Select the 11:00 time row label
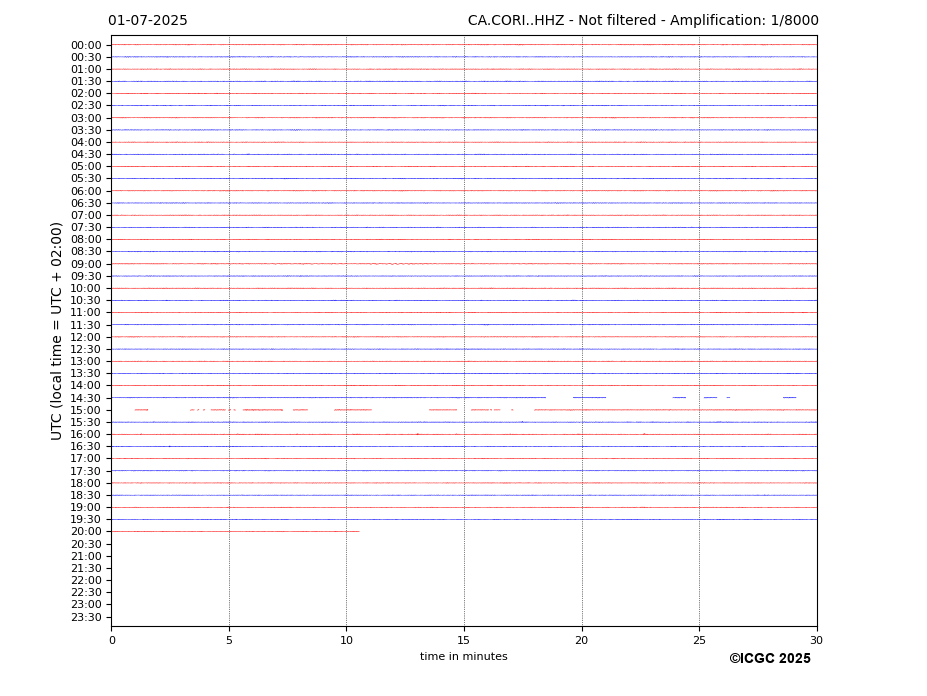Viewport: 927px width, 696px height. pos(86,313)
